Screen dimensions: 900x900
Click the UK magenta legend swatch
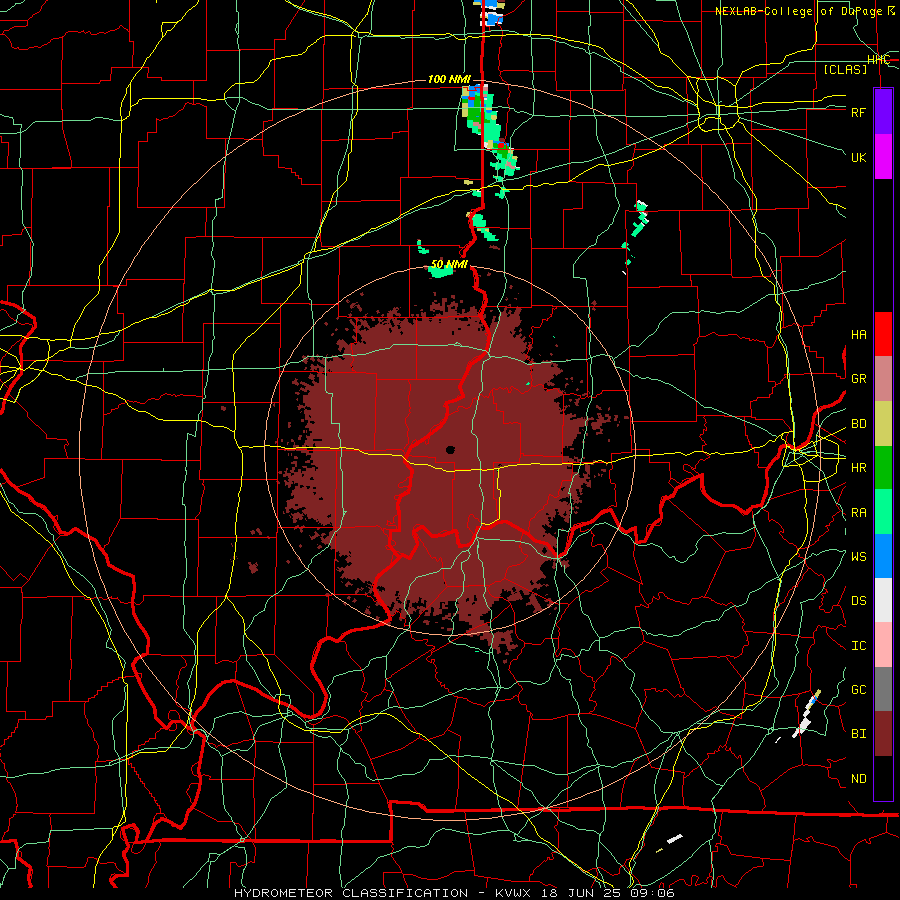883,157
